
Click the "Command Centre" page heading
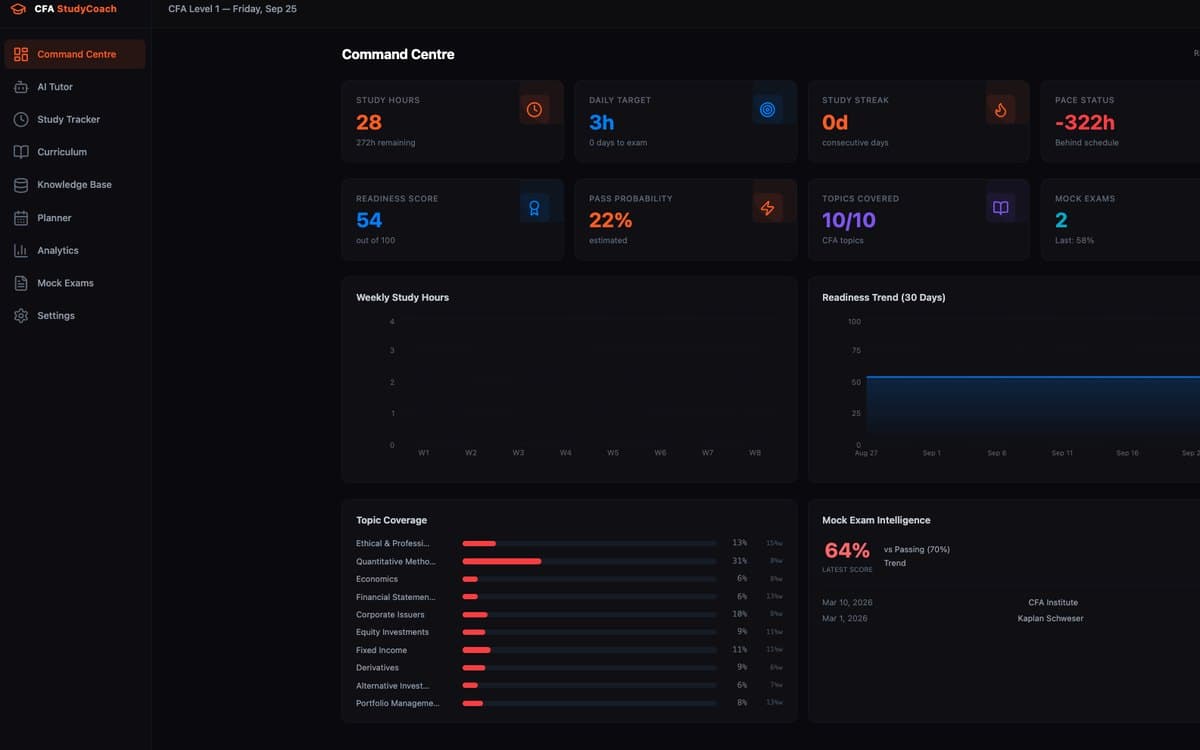point(398,55)
